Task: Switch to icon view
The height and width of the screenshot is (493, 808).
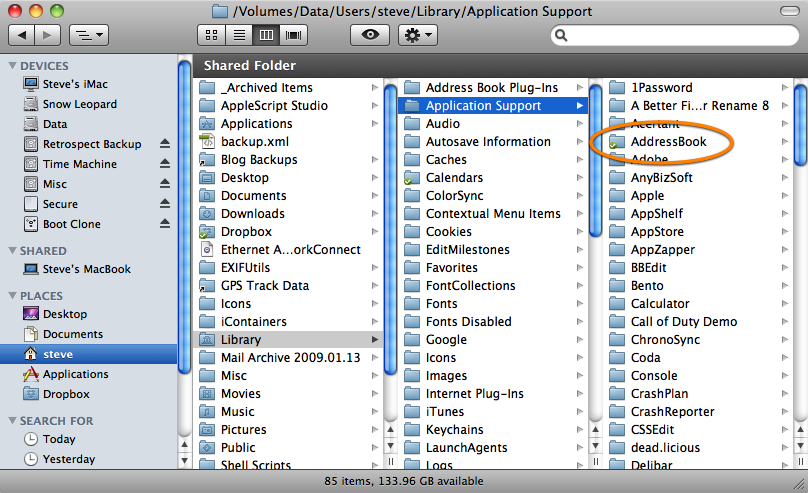Action: coord(211,35)
